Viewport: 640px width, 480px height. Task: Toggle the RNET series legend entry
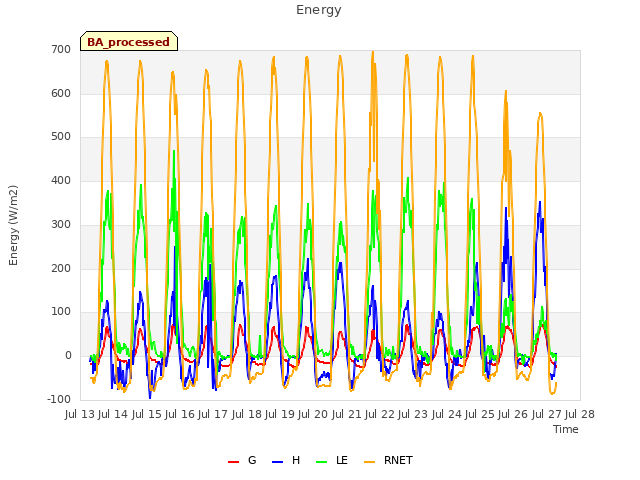pos(388,460)
